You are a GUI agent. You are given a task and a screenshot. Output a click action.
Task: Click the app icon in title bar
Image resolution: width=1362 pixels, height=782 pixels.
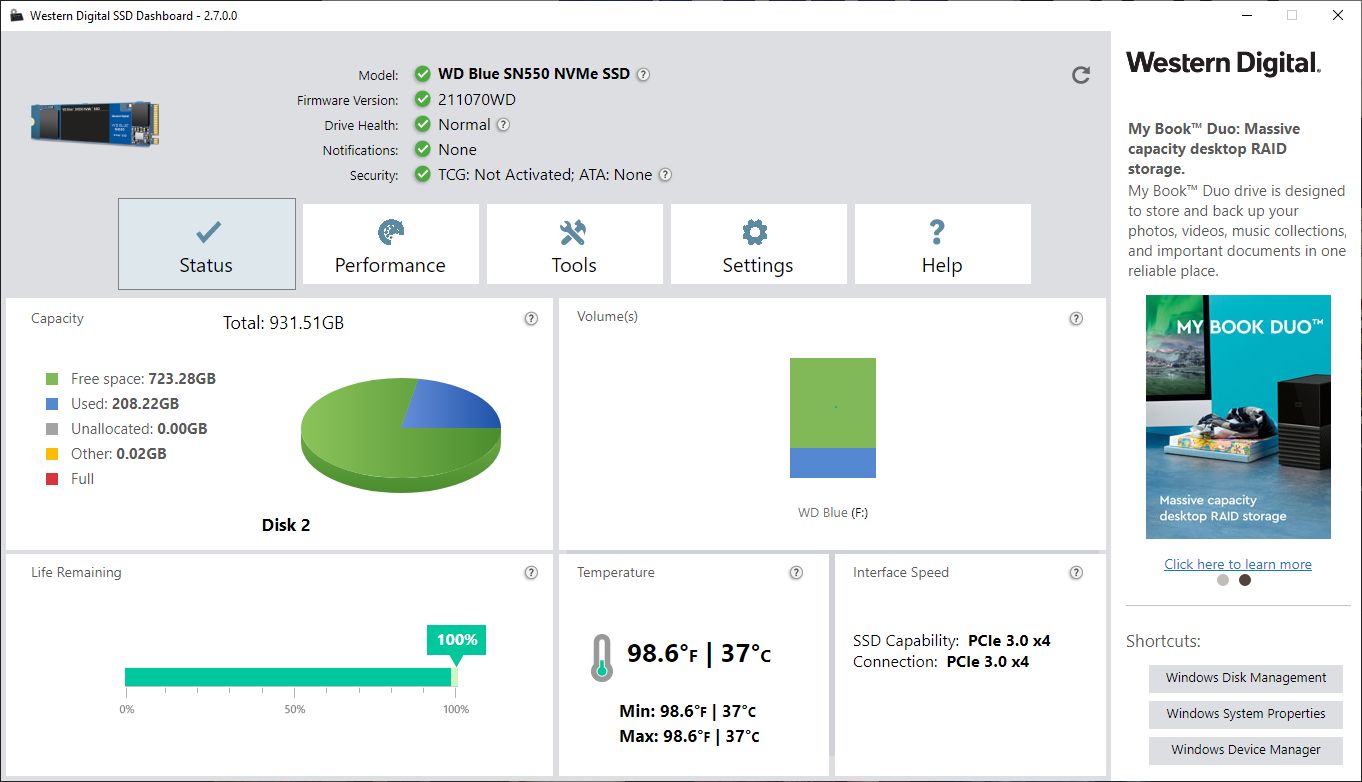pos(16,16)
